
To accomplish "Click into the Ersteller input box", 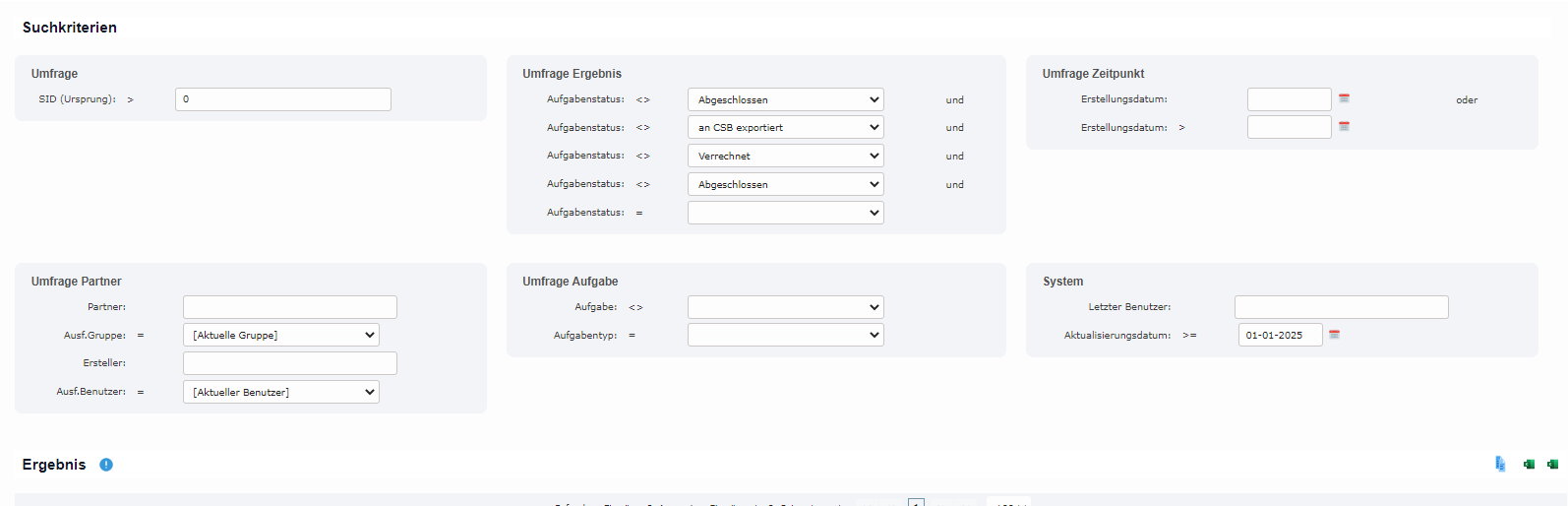I will tap(289, 363).
